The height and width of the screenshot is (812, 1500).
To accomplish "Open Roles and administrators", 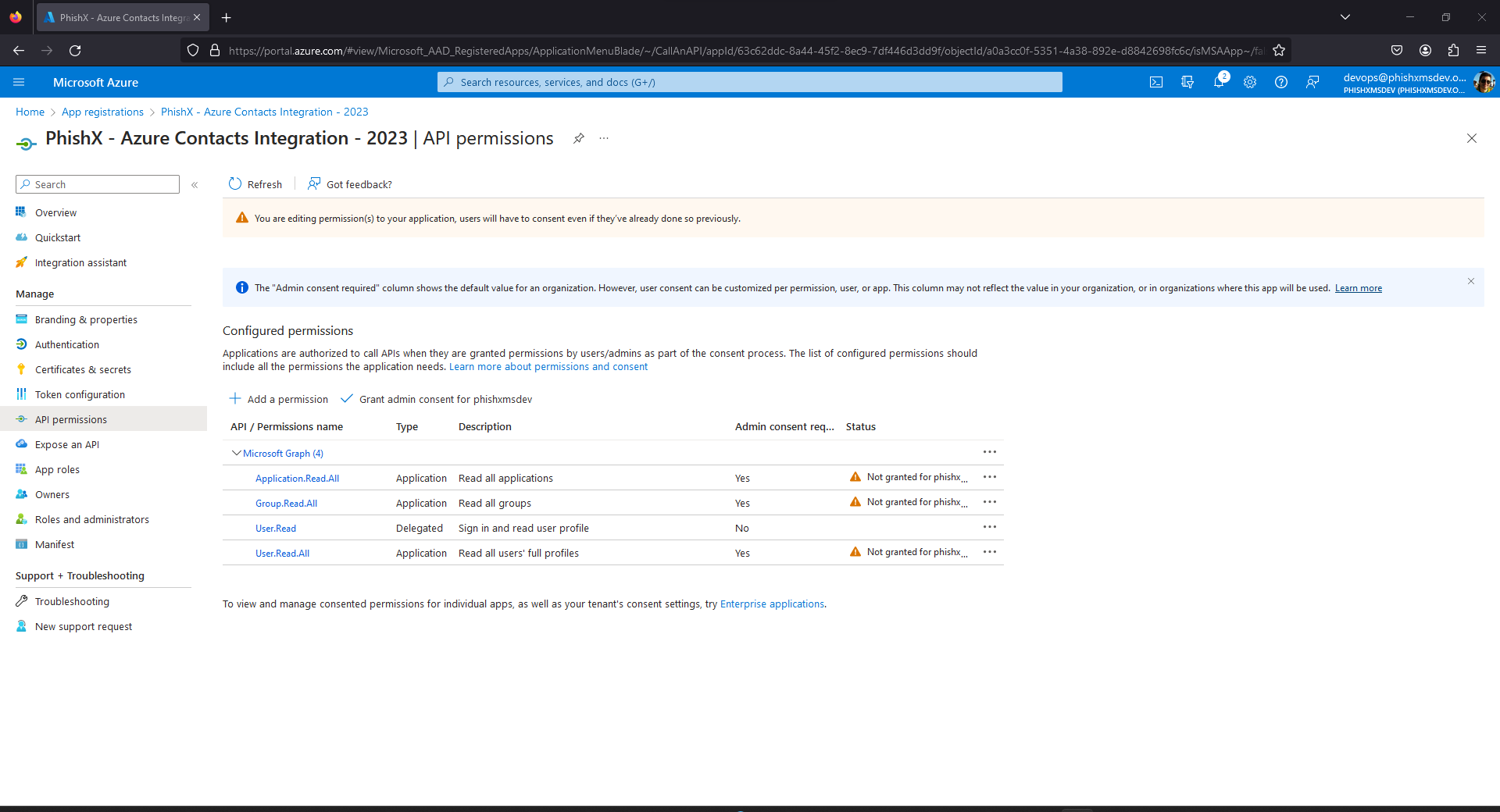I will click(x=92, y=519).
